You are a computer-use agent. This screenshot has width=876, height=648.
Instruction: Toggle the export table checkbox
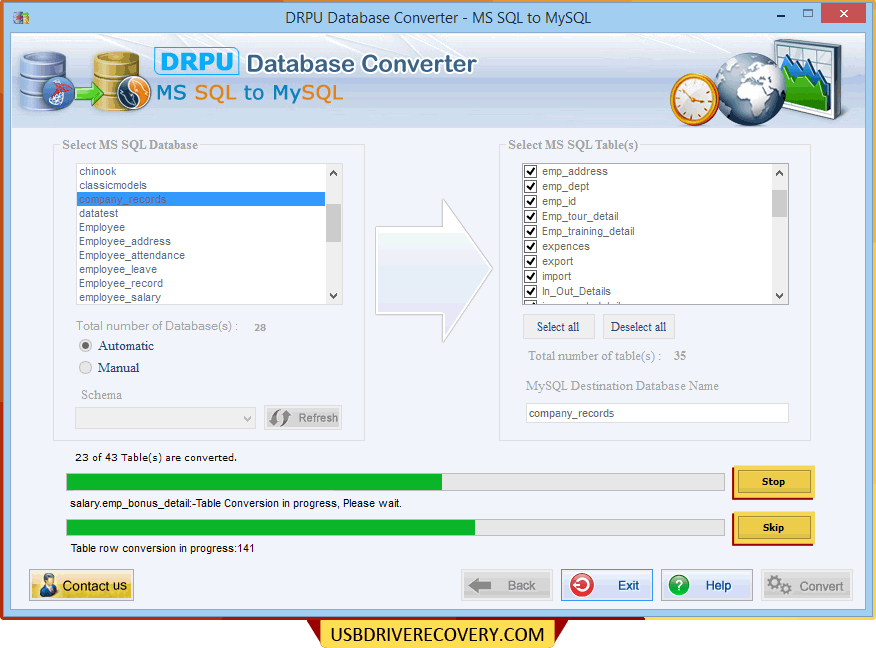coord(531,261)
